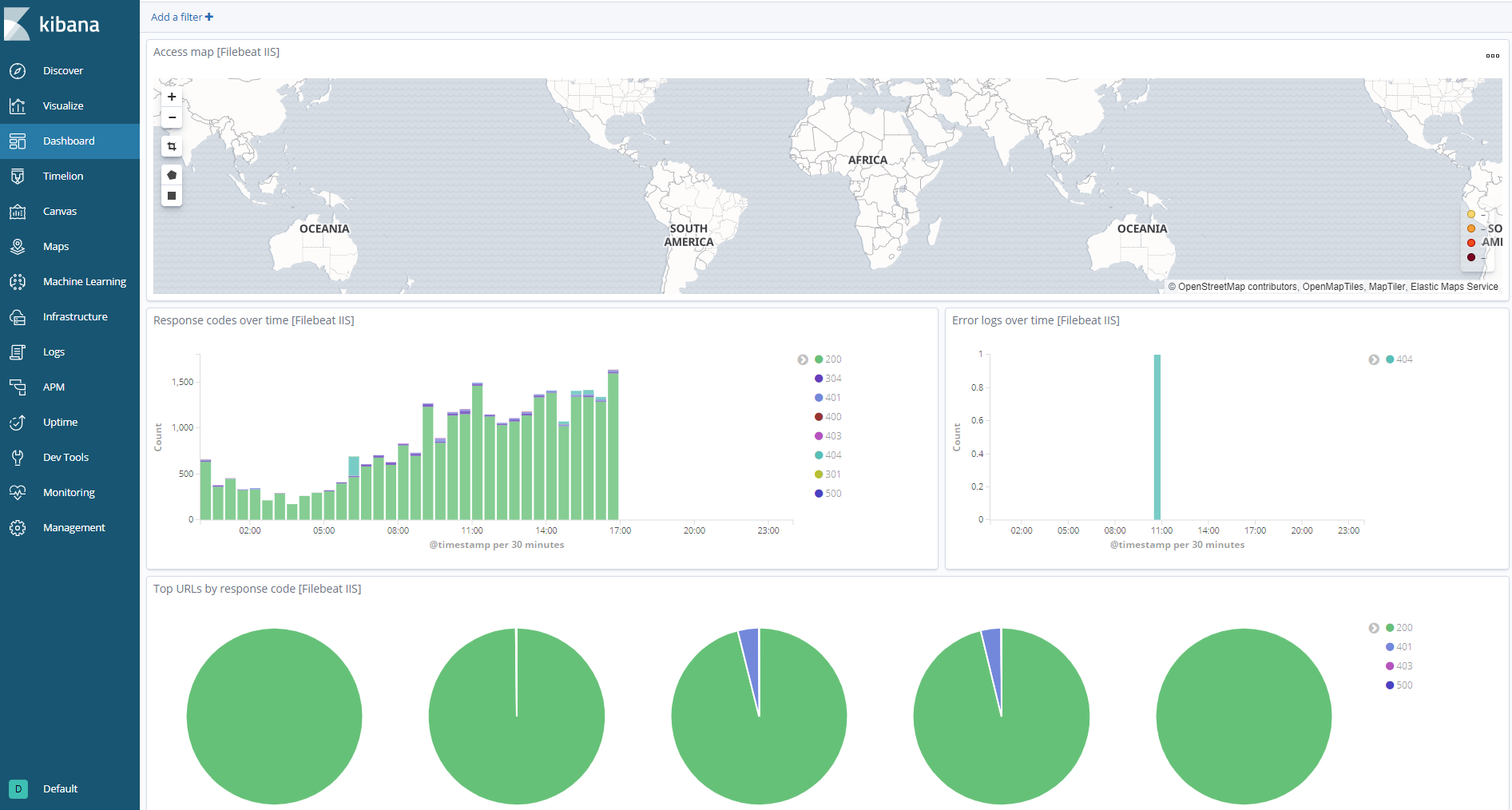Select the draw rectangle tool on map

(x=172, y=196)
